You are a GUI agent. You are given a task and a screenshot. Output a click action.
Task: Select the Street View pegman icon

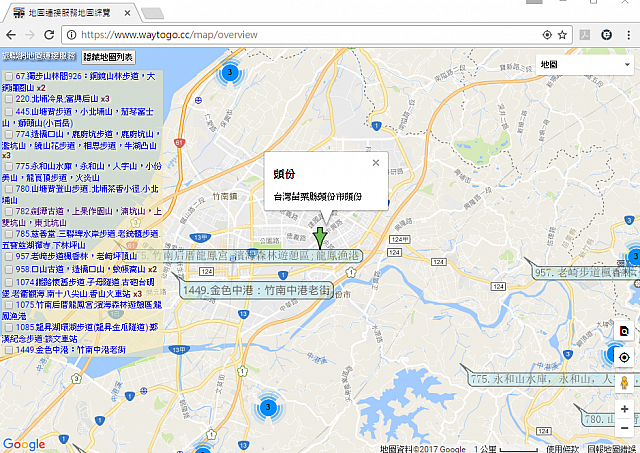tap(624, 383)
